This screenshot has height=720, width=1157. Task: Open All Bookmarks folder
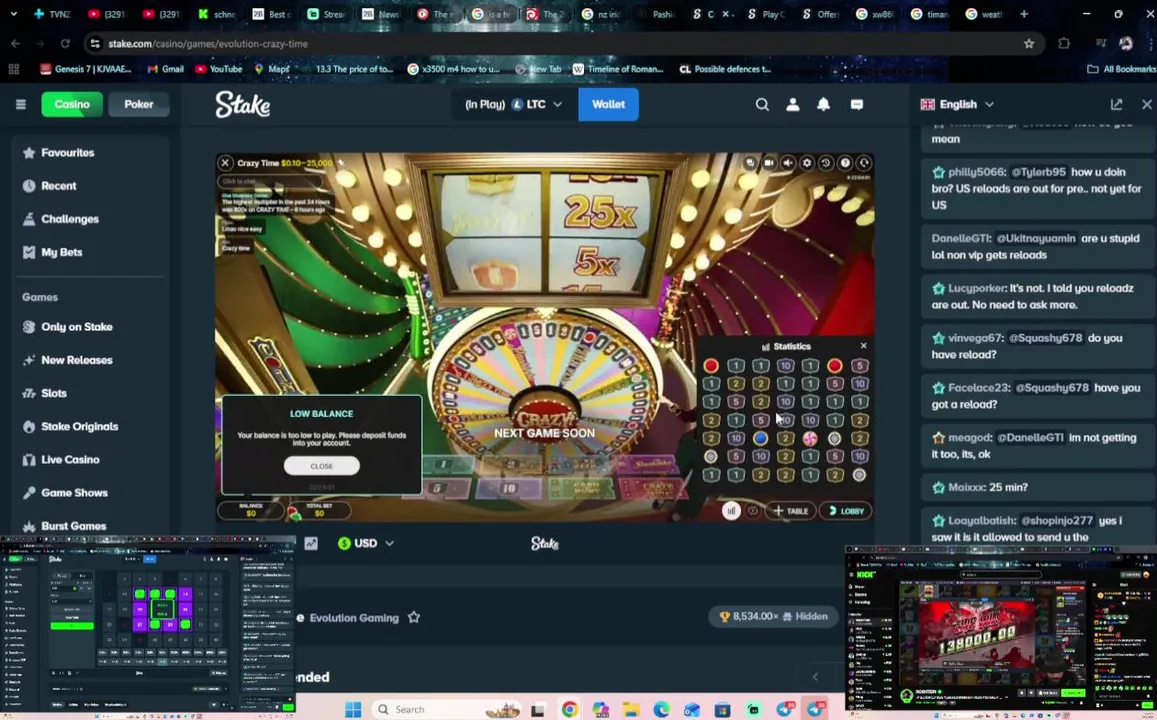[1122, 69]
